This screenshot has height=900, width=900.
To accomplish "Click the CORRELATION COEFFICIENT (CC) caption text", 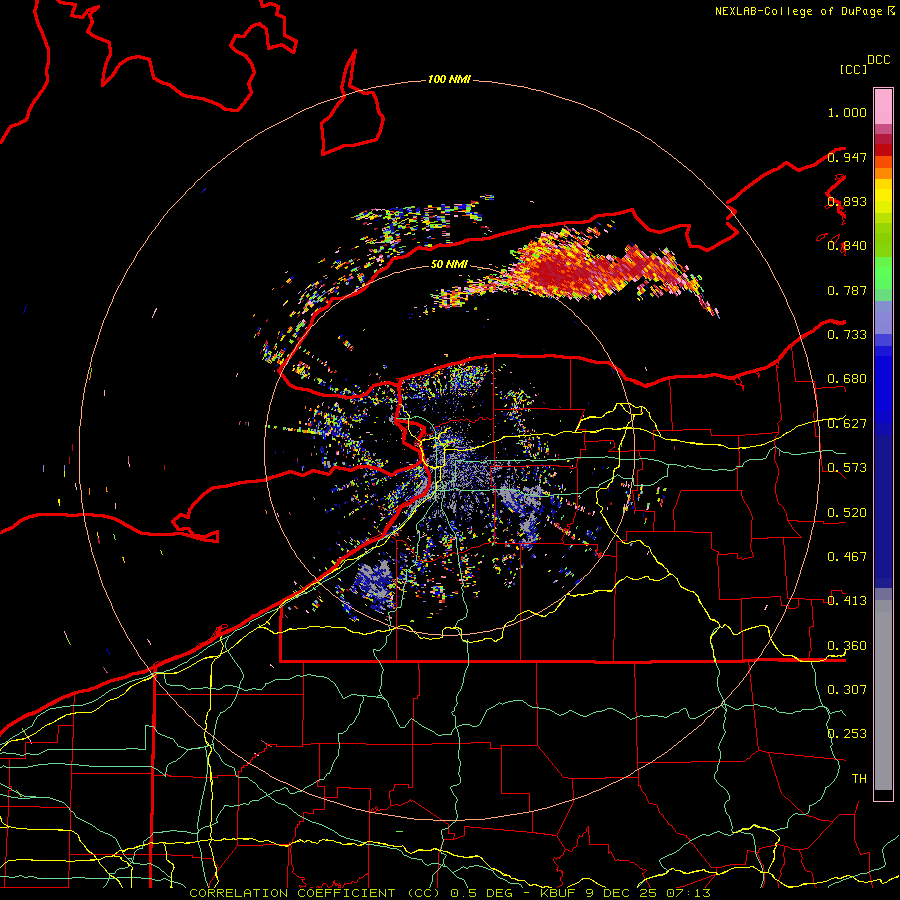I will pyautogui.click(x=313, y=893).
